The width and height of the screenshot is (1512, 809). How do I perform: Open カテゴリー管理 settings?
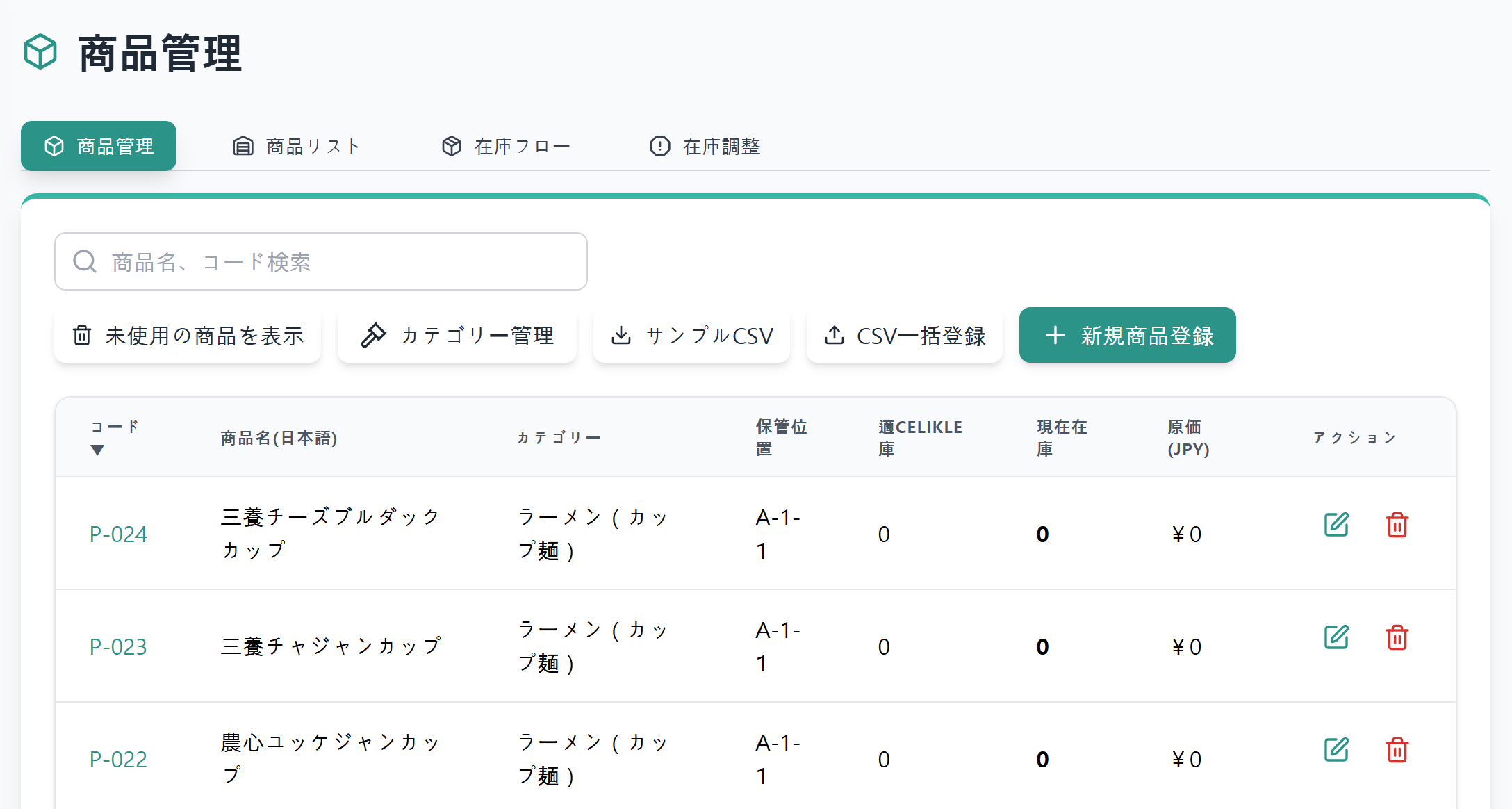457,335
